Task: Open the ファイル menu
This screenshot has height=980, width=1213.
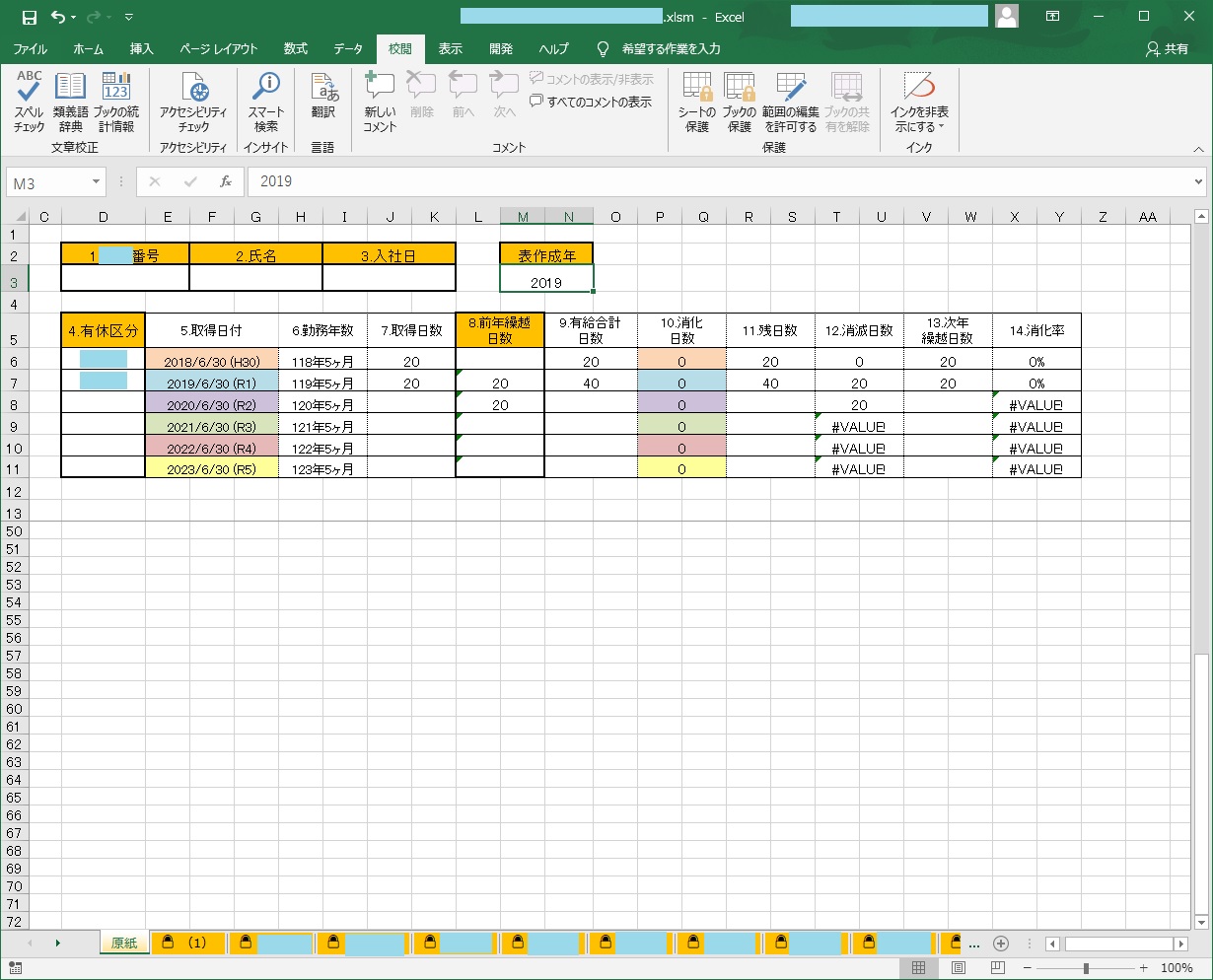Action: point(30,48)
